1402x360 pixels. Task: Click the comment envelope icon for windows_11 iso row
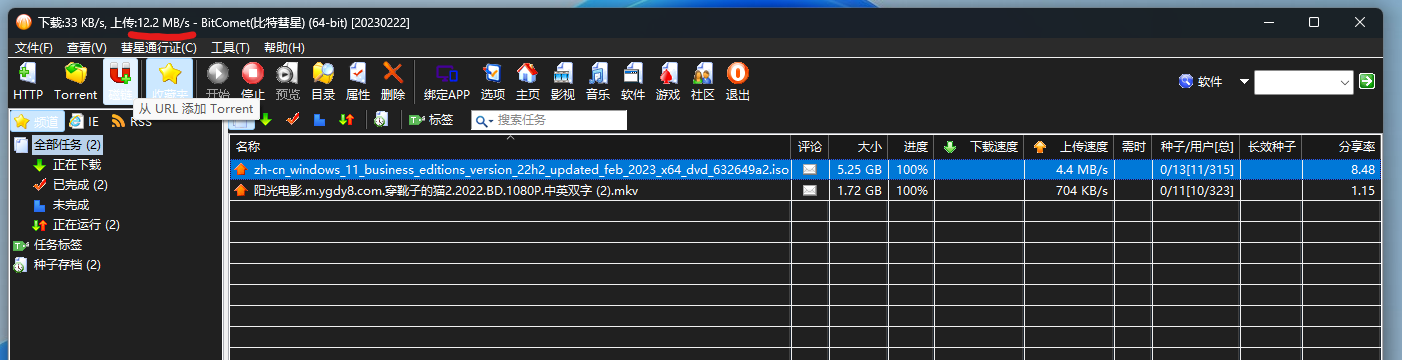click(809, 169)
